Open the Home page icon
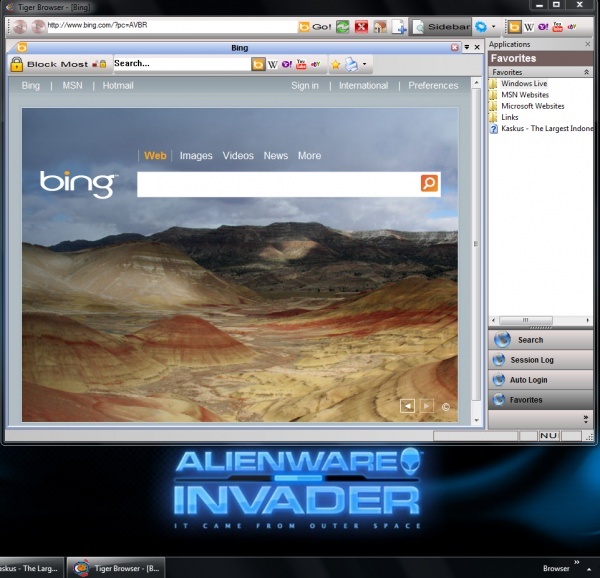The width and height of the screenshot is (600, 578). tap(380, 27)
